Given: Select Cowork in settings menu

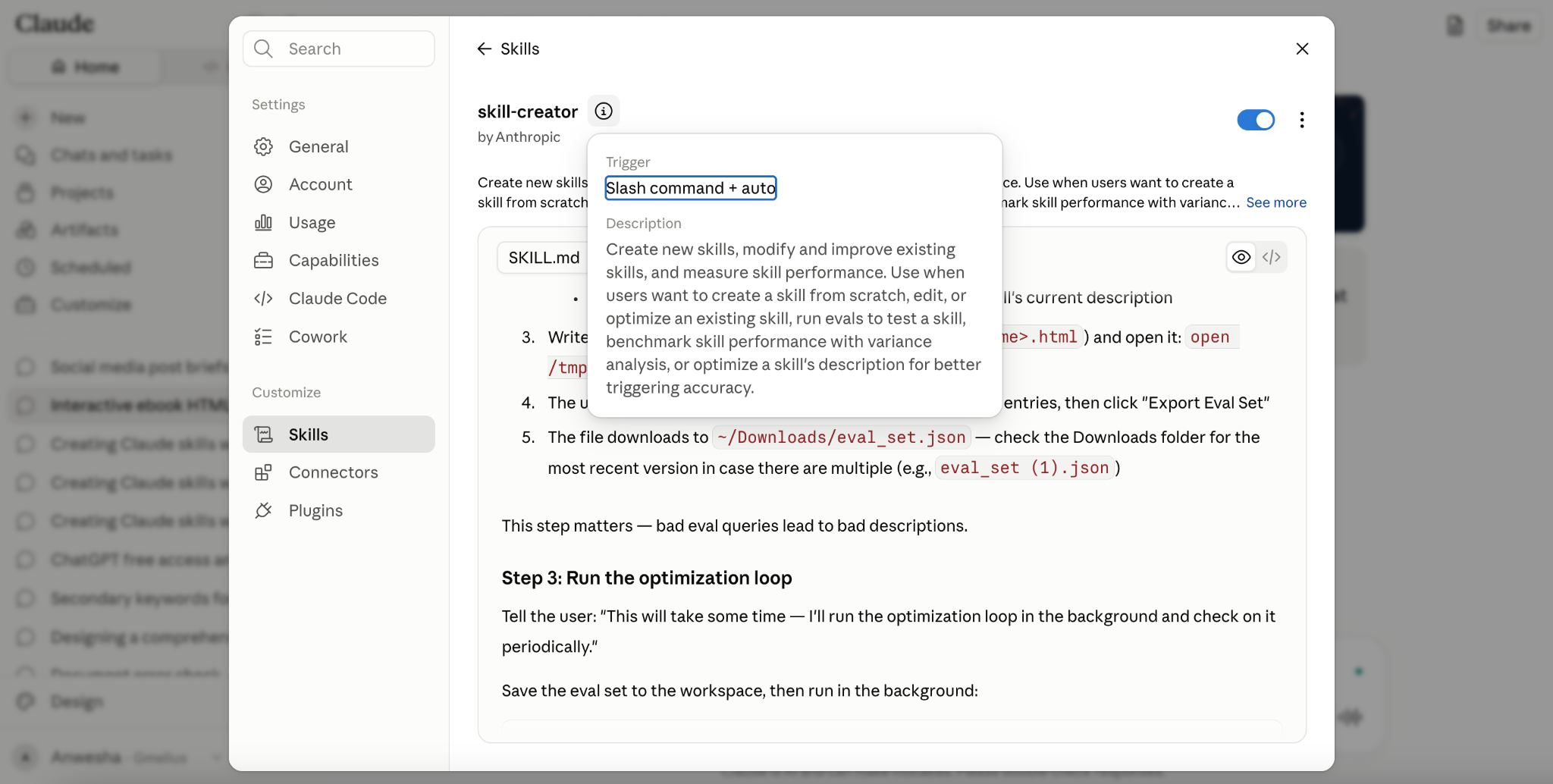Looking at the screenshot, I should (339, 337).
